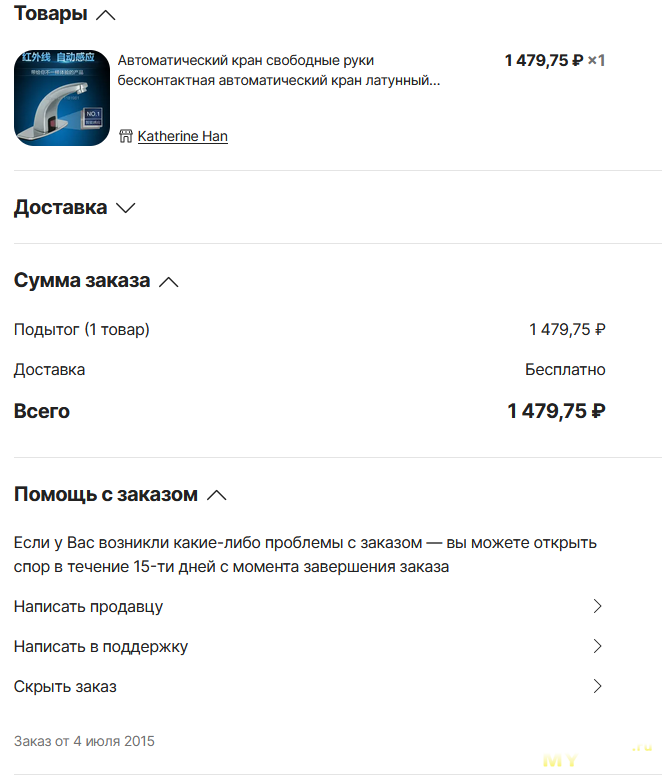This screenshot has height=777, width=662.
Task: Expand the Доставка section chevron
Action: click(x=126, y=208)
